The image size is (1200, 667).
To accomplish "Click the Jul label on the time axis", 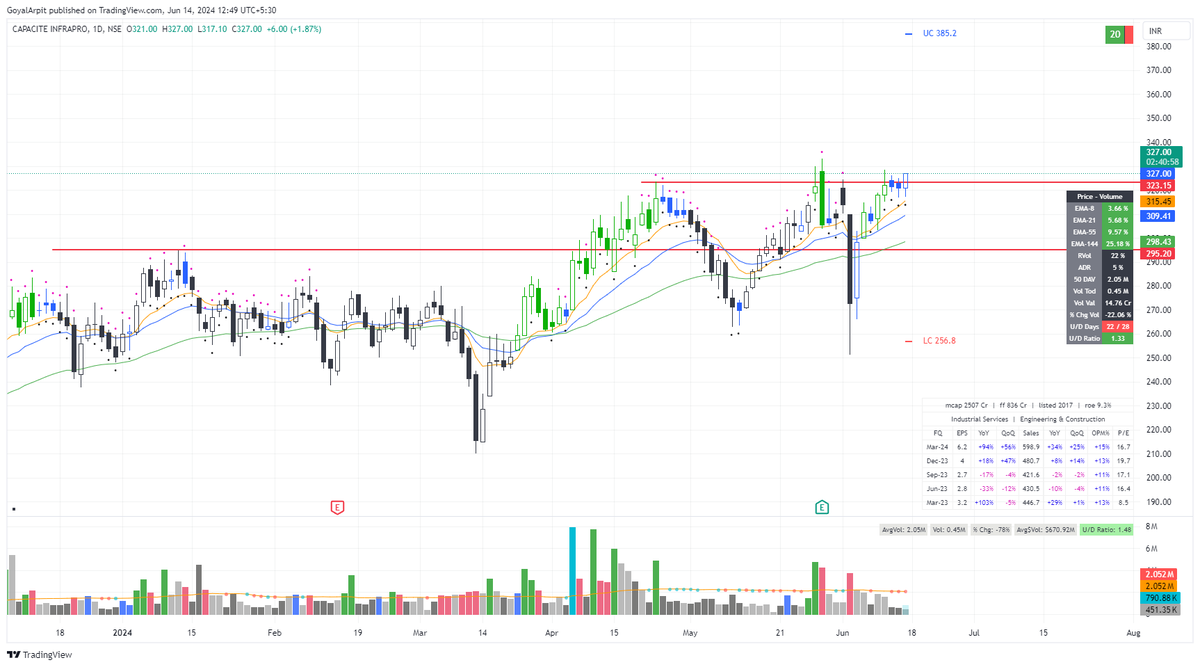I will click(972, 633).
